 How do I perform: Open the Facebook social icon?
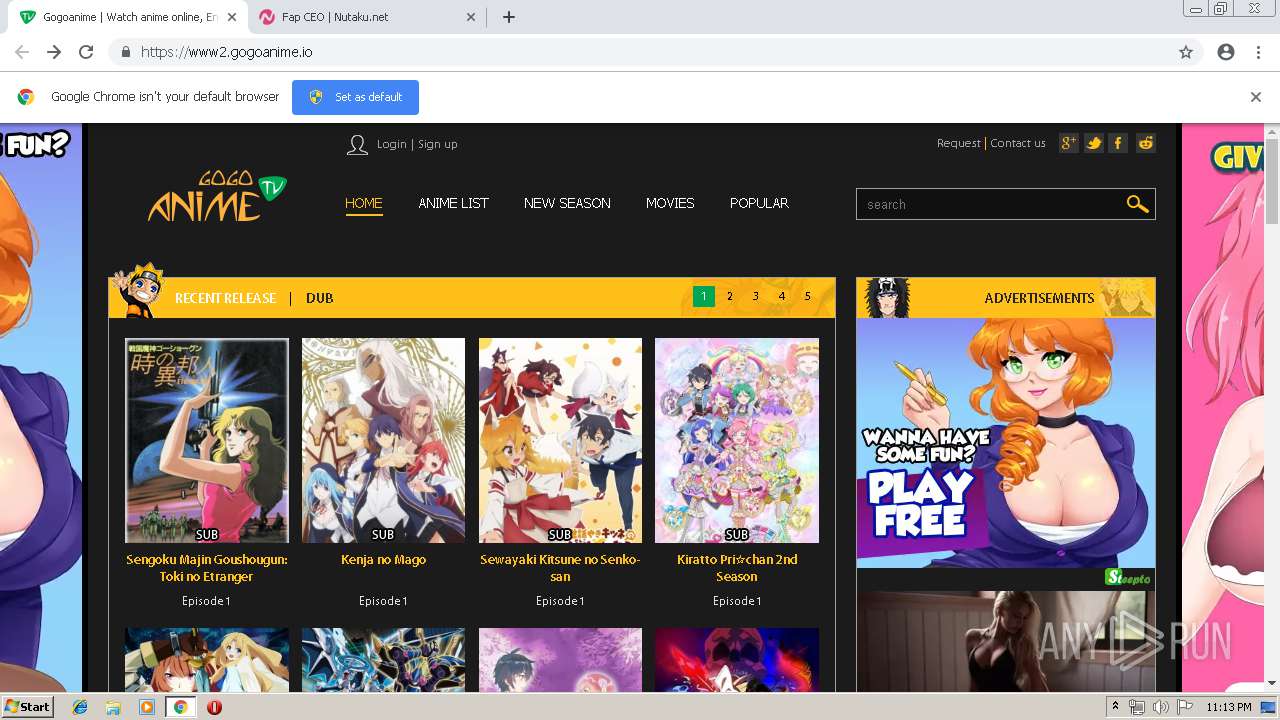coord(1119,143)
